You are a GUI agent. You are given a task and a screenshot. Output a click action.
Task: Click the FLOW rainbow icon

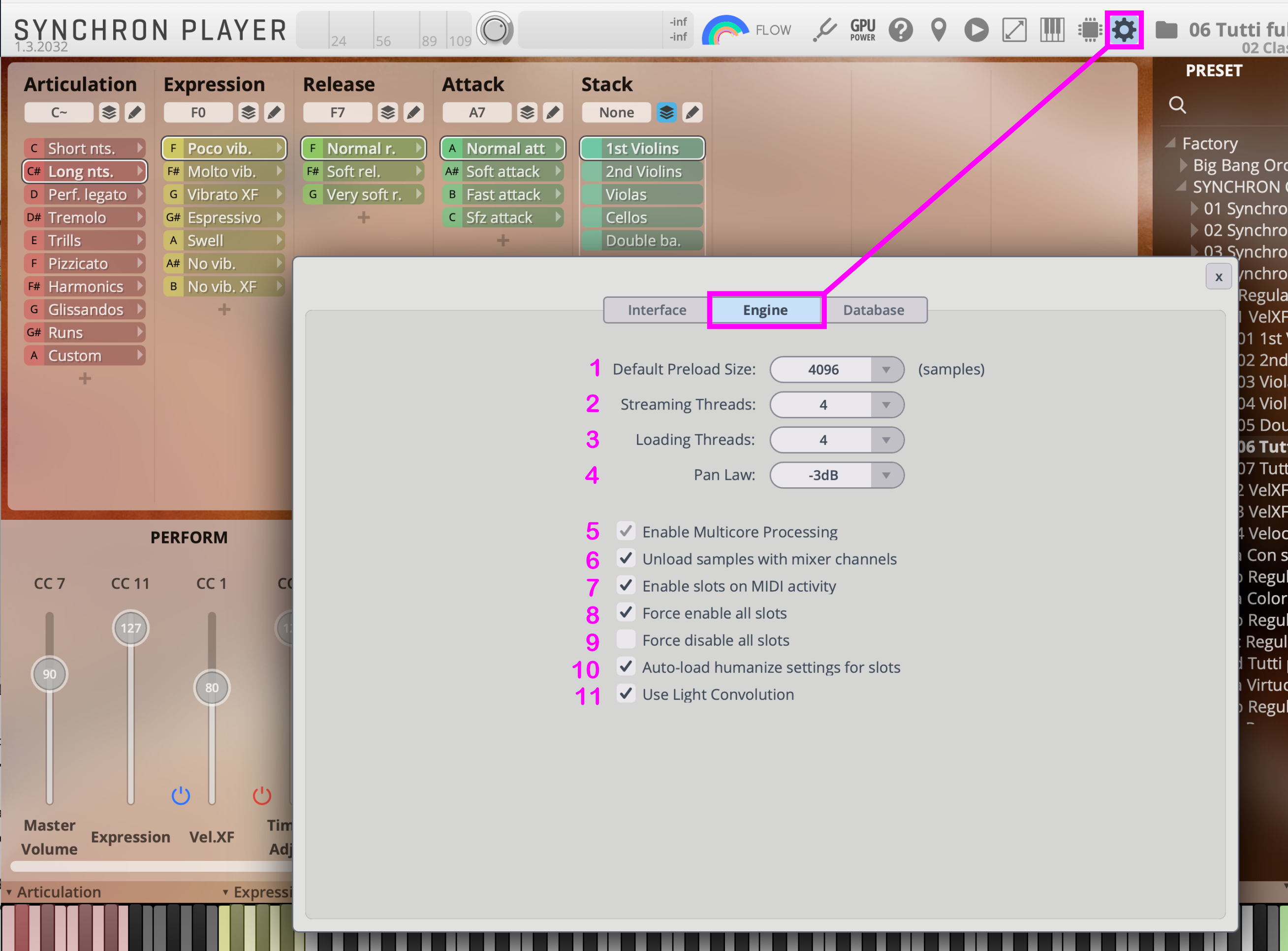tap(725, 30)
